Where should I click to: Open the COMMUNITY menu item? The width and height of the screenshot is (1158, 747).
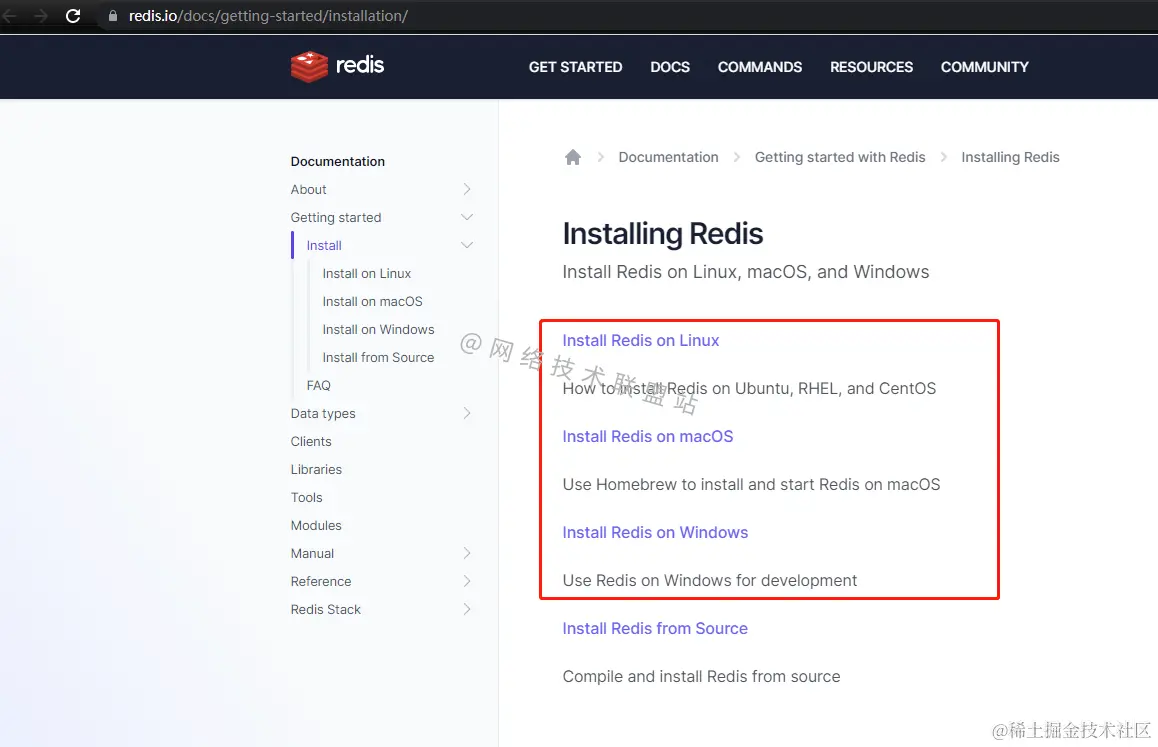pyautogui.click(x=984, y=67)
